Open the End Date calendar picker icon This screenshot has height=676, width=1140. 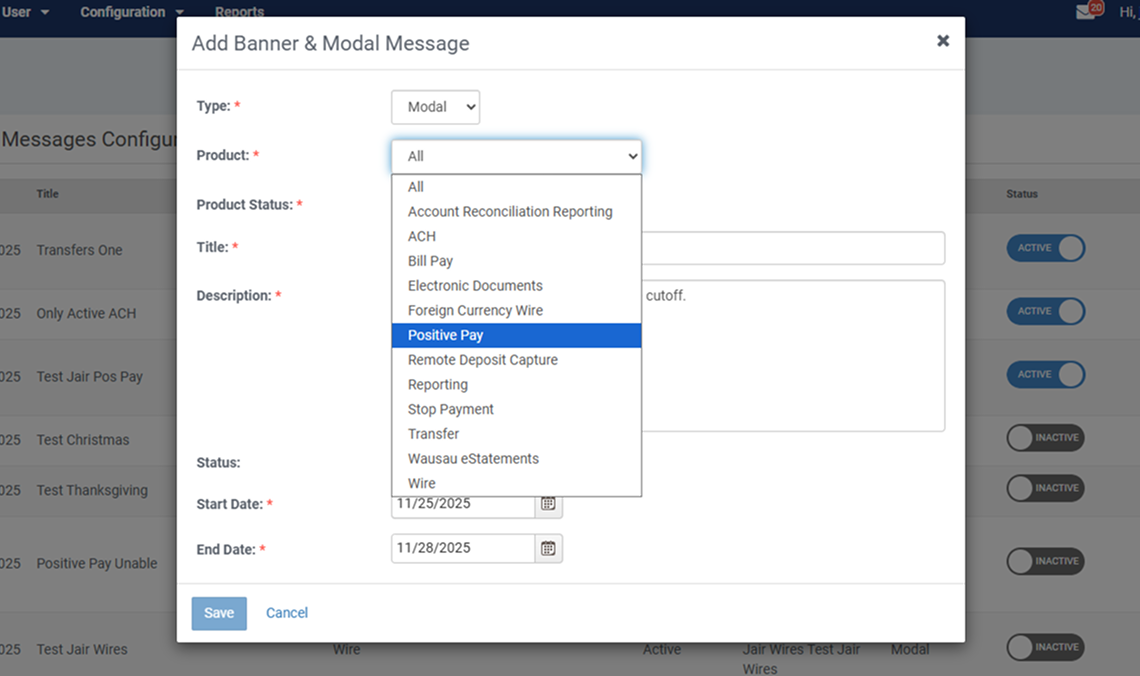pos(548,548)
